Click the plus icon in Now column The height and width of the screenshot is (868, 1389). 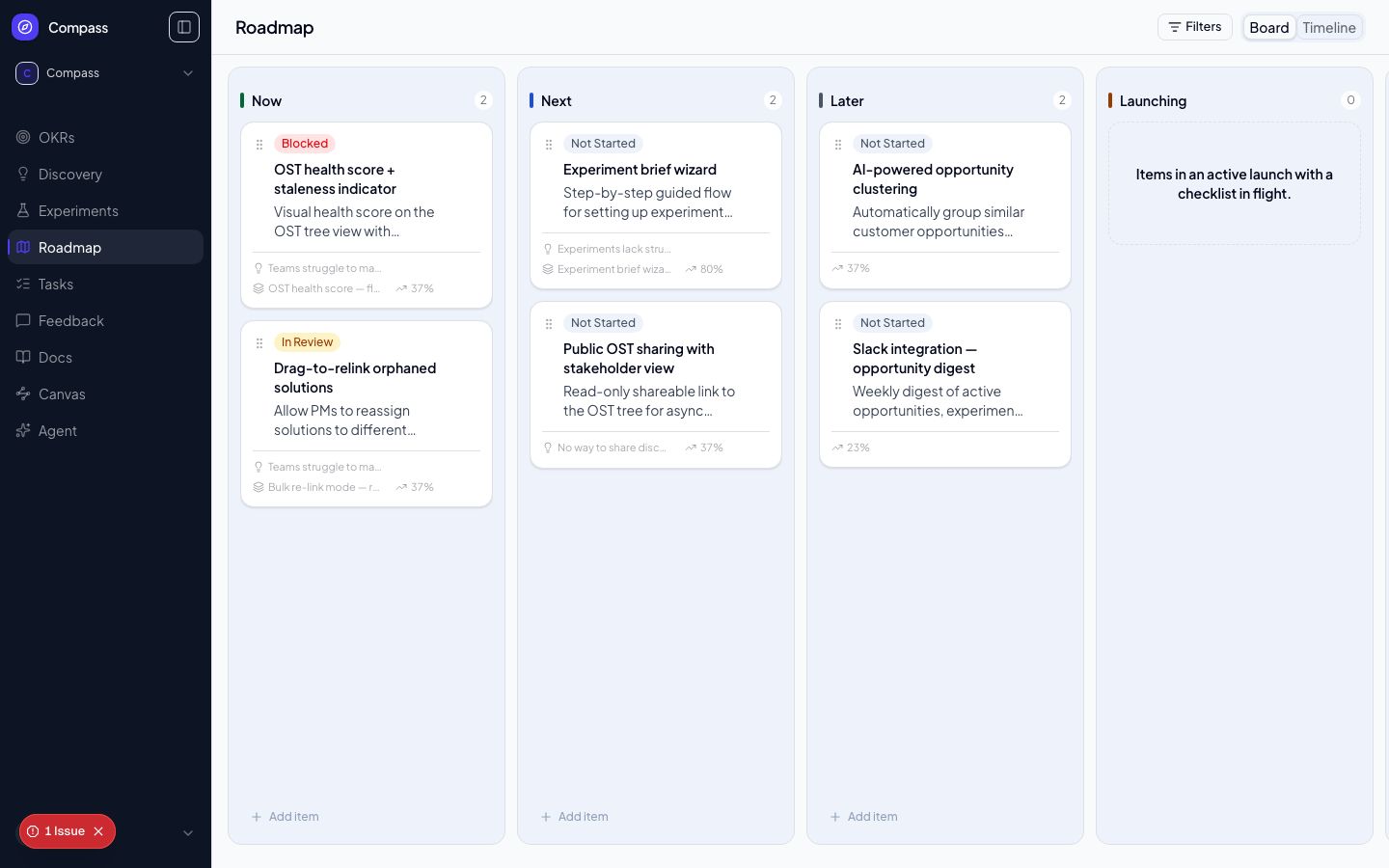[257, 817]
